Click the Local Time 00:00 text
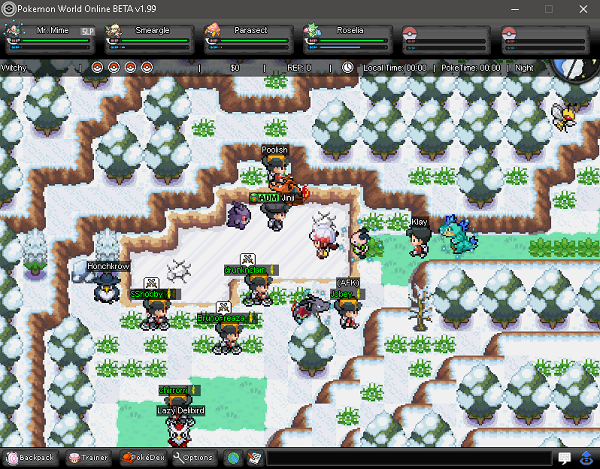Image resolution: width=600 pixels, height=469 pixels. [x=395, y=68]
